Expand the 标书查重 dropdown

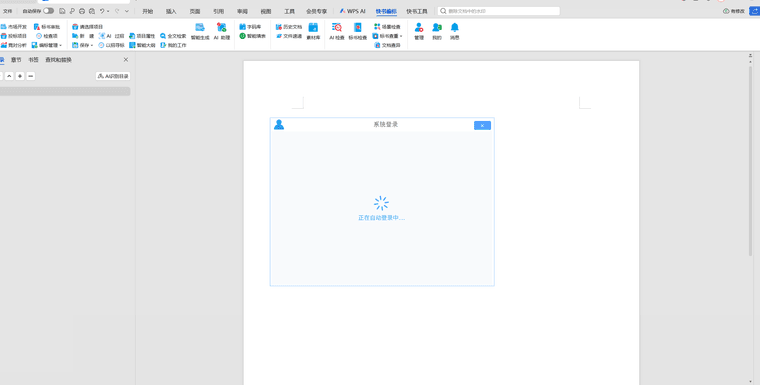click(401, 36)
